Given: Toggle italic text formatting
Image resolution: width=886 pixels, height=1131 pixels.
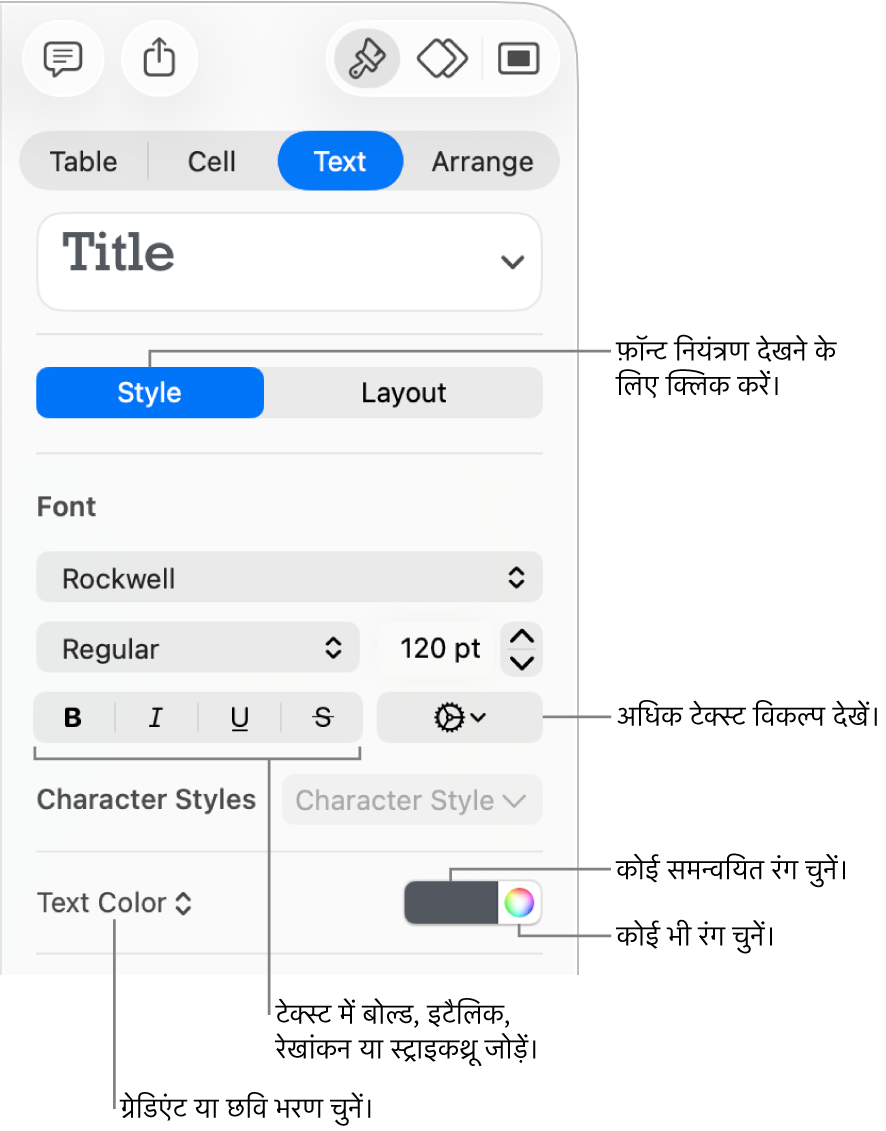Looking at the screenshot, I should [156, 717].
